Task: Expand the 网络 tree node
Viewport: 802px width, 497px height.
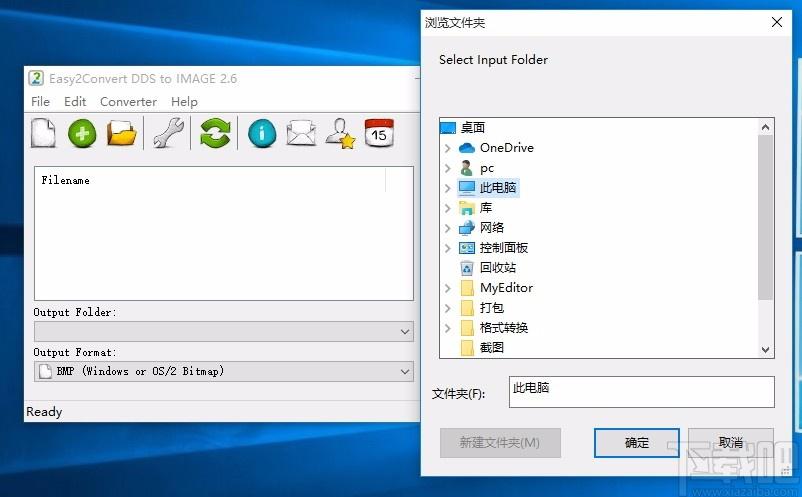Action: click(448, 228)
